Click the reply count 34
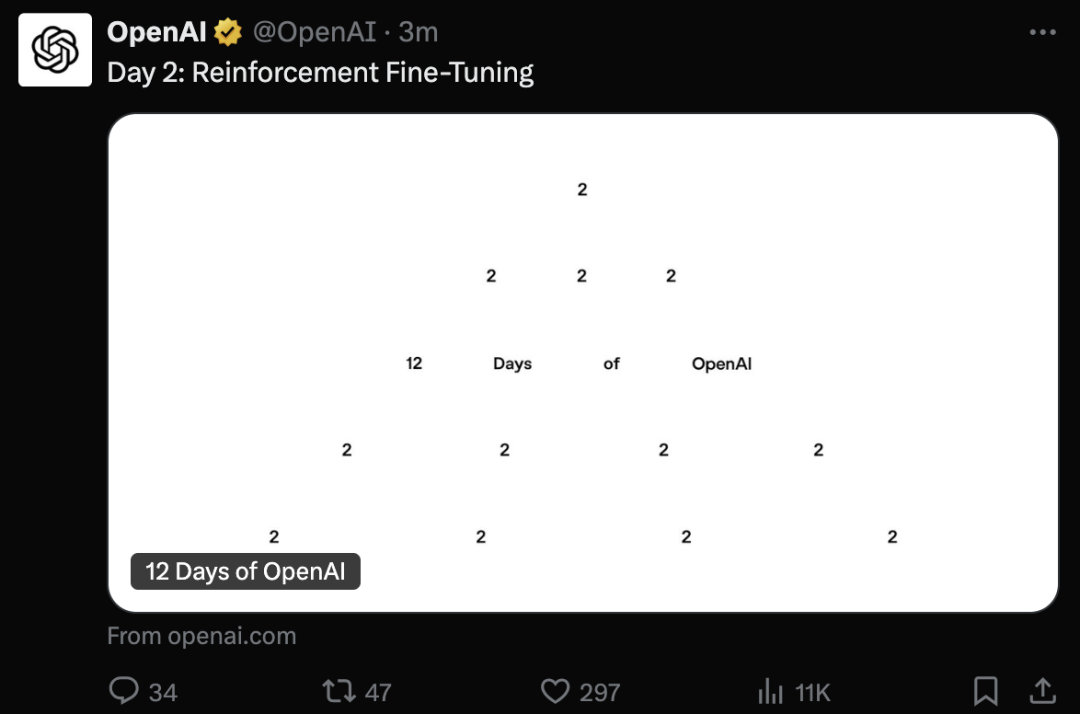1080x714 pixels. (162, 691)
